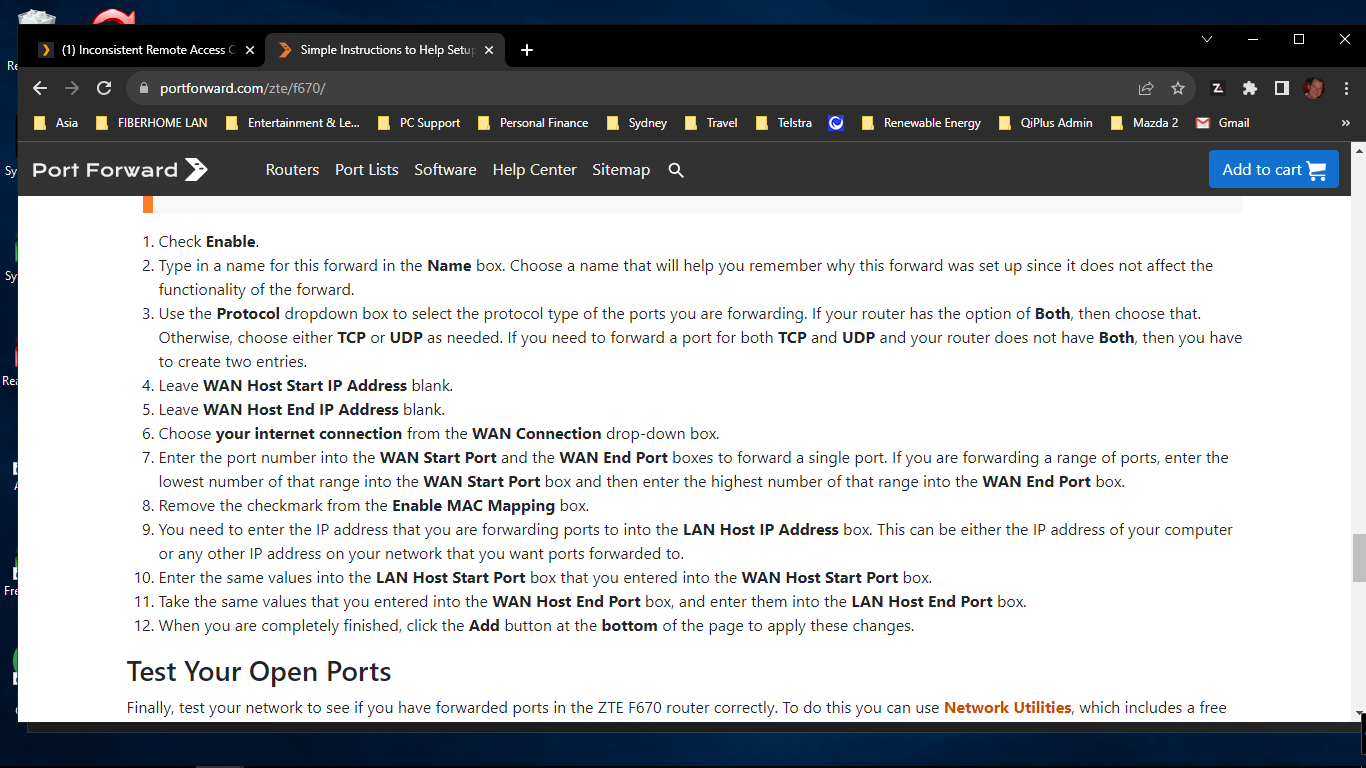Click the Add to cart button

point(1273,169)
